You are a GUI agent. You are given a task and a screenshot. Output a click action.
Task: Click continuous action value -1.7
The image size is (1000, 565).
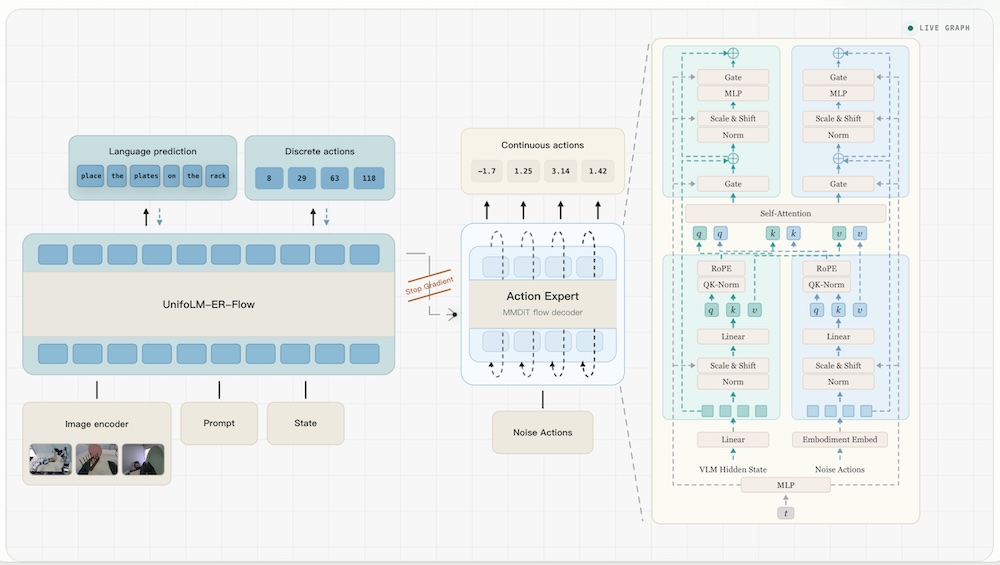487,171
